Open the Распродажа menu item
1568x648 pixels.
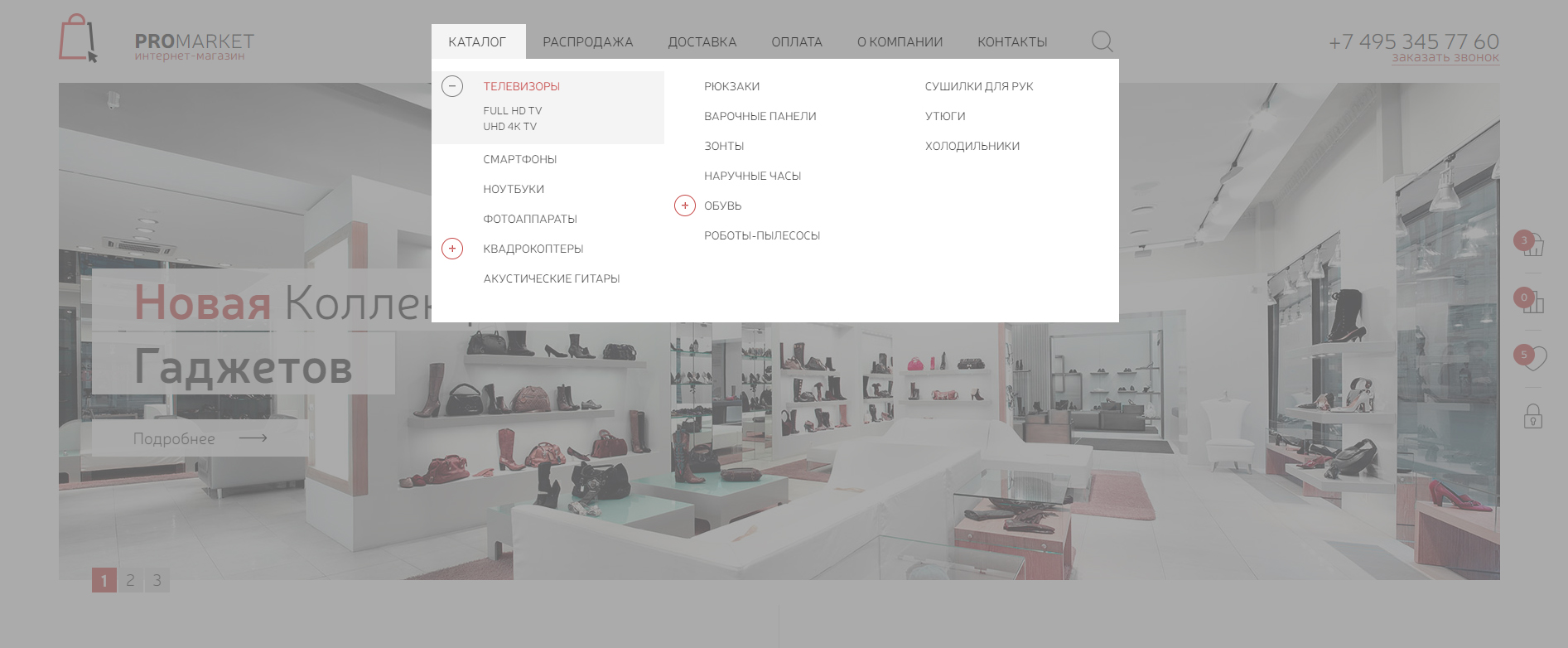[587, 42]
